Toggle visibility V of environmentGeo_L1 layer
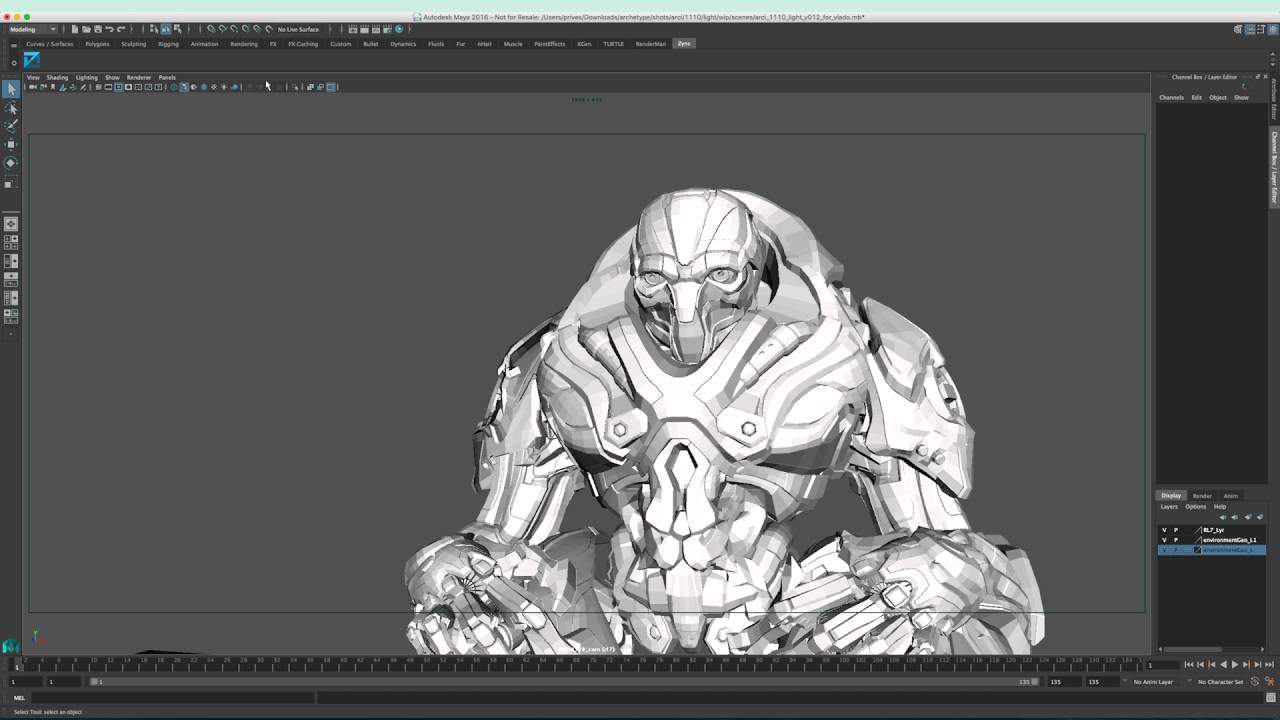This screenshot has width=1280, height=720. pos(1164,540)
